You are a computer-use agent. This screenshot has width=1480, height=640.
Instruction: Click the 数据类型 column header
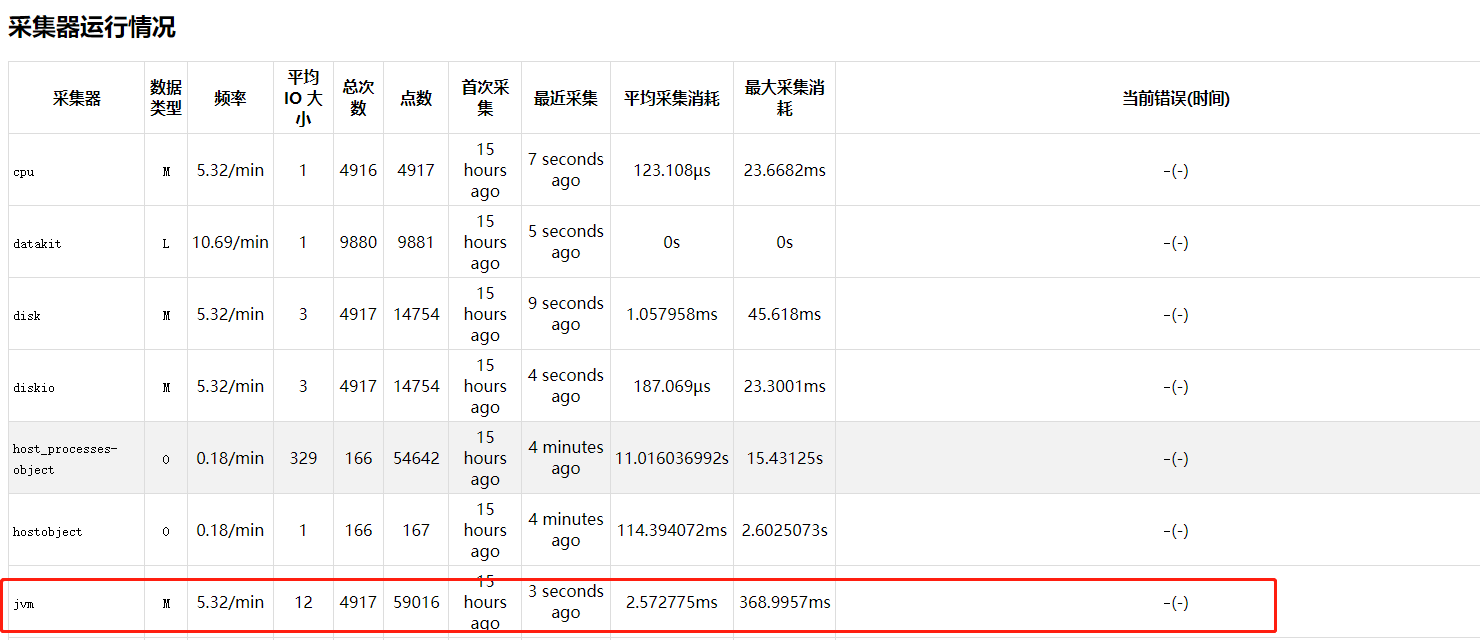166,98
